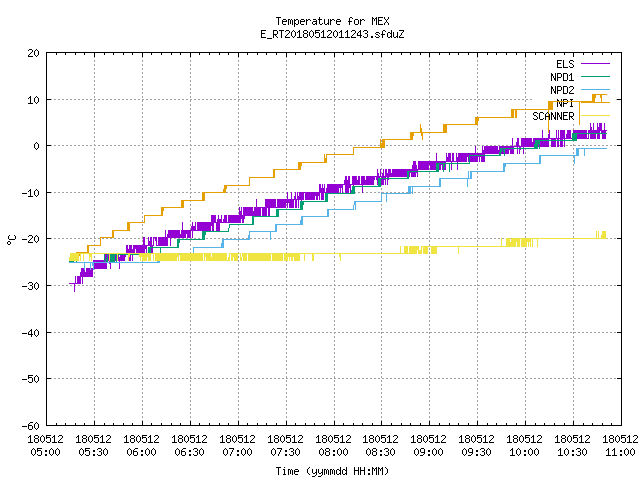Image resolution: width=640 pixels, height=480 pixels.
Task: Click the y-axis value 0
Action: (37, 146)
